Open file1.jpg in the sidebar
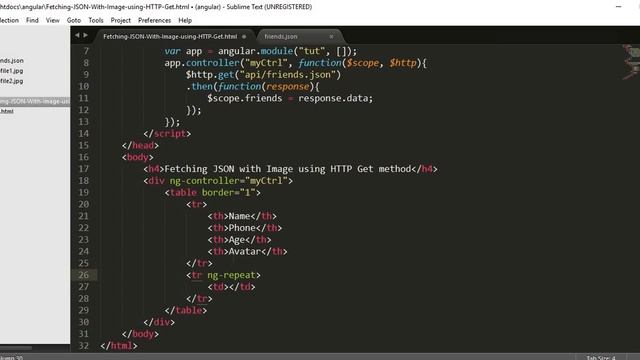 tap(11, 71)
